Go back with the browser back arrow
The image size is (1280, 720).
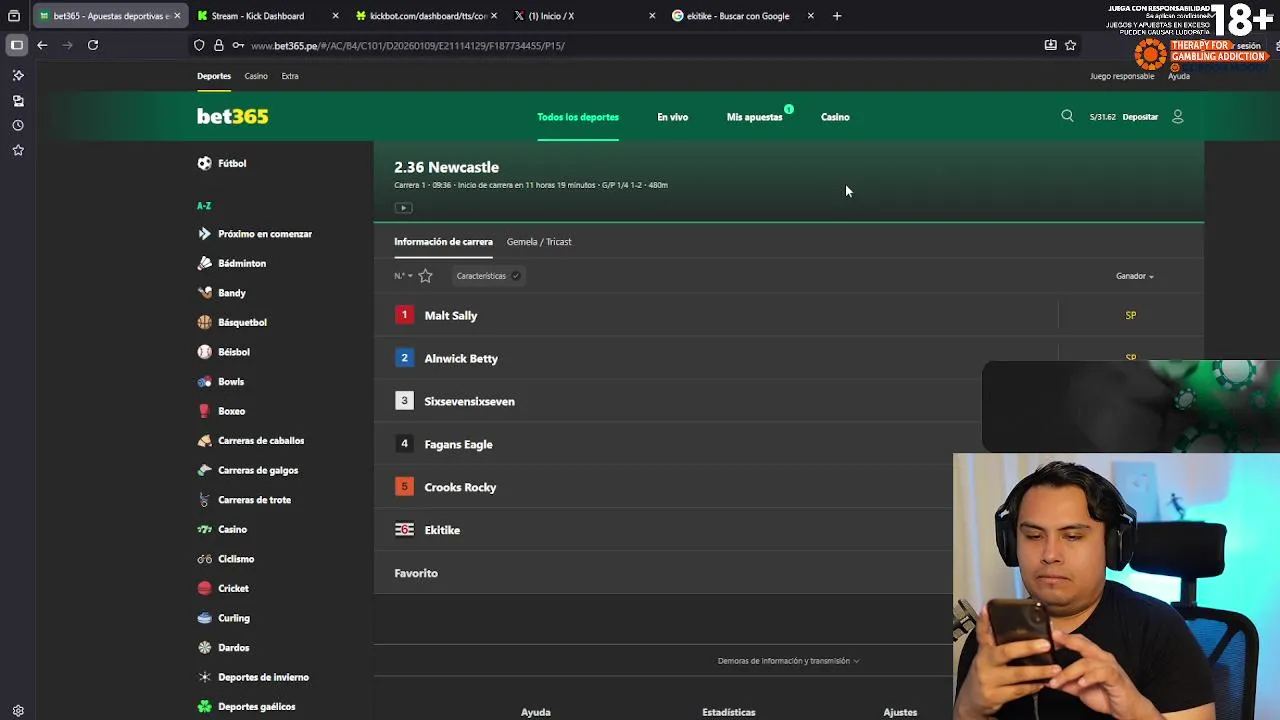[42, 45]
